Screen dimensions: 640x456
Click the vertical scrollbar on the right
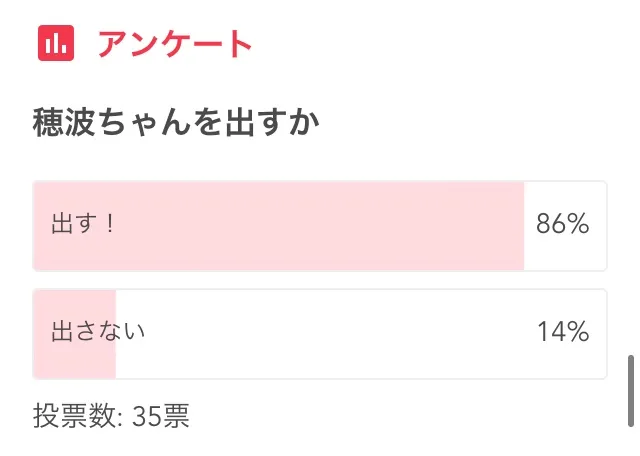coord(630,388)
